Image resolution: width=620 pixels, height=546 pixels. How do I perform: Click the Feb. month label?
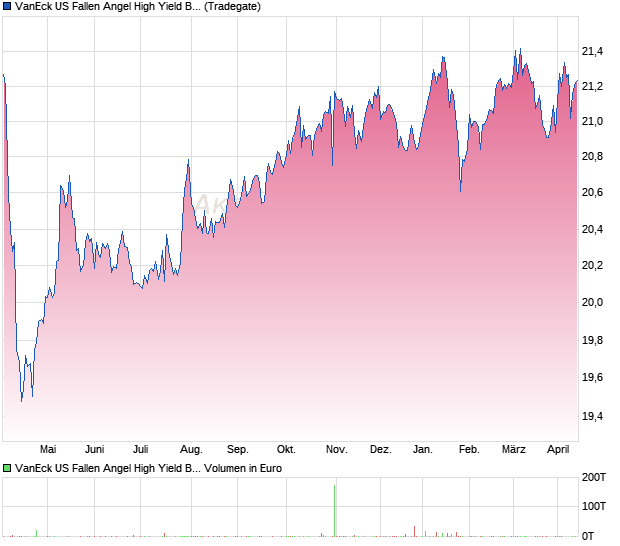coord(469,449)
